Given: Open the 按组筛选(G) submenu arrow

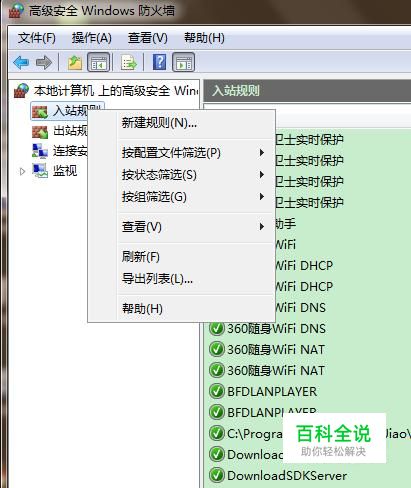Looking at the screenshot, I should 262,197.
